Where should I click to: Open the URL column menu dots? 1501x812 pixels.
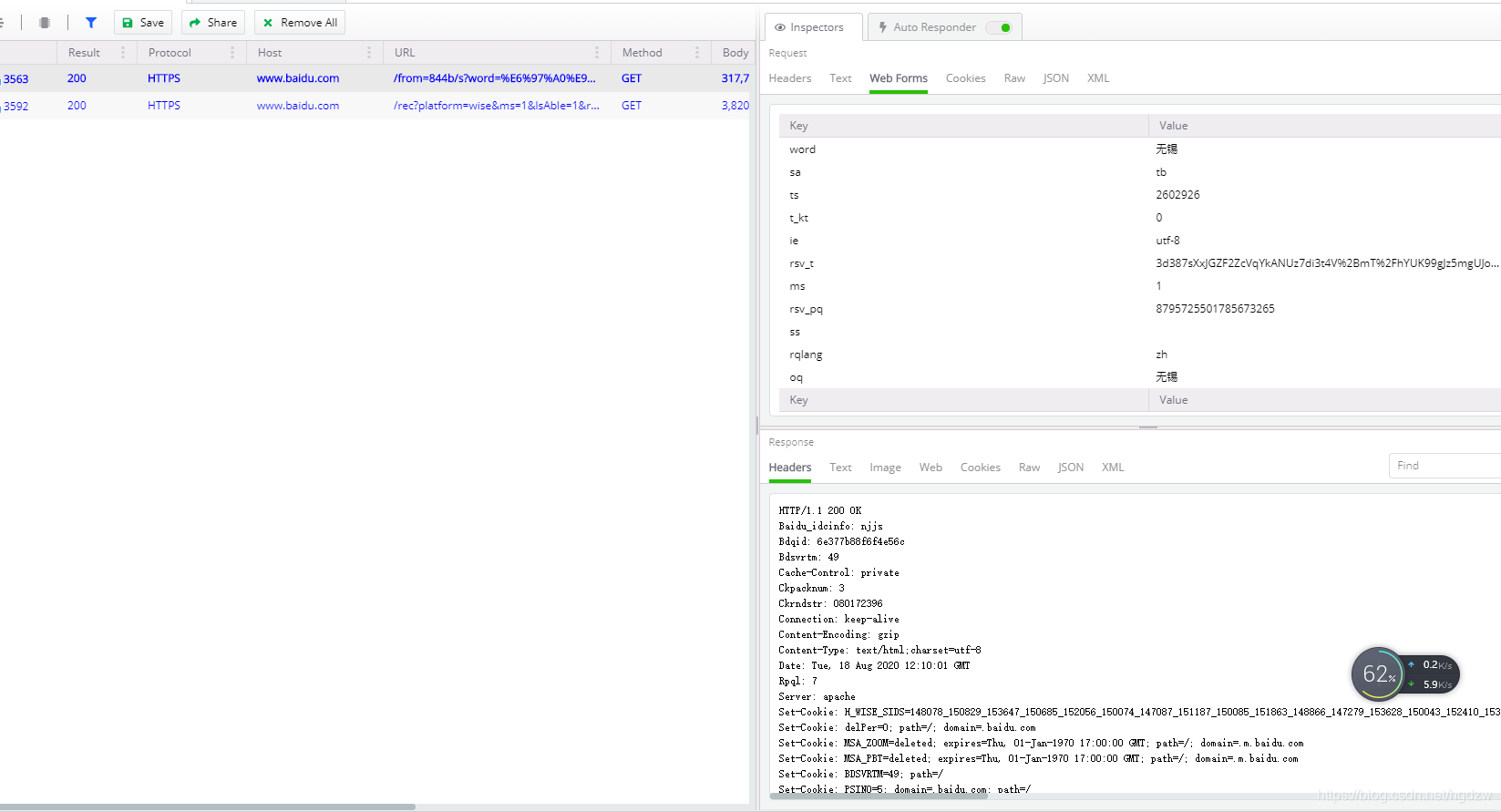(597, 53)
